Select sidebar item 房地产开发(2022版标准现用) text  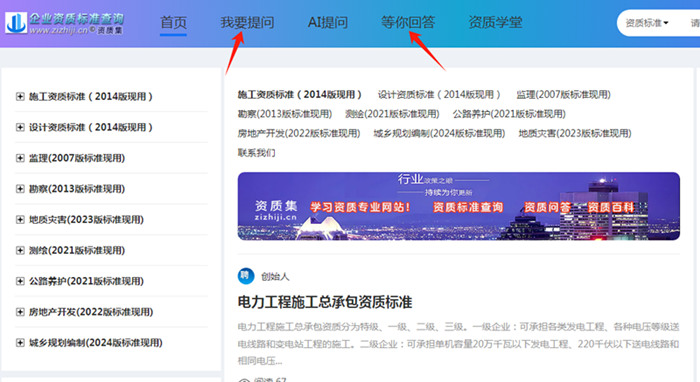pyautogui.click(x=91, y=312)
